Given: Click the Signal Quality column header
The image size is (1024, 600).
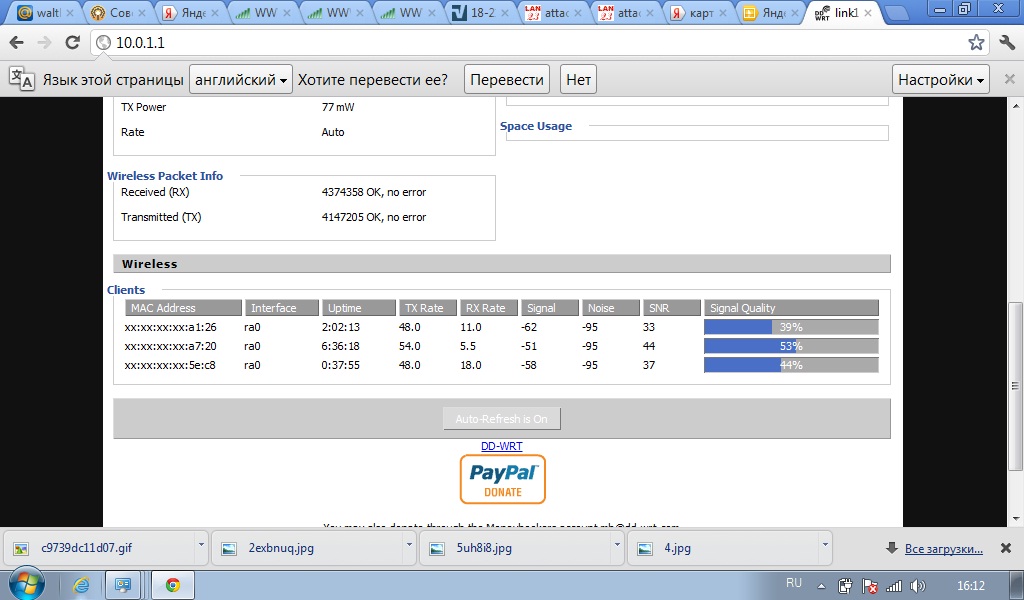Looking at the screenshot, I should pos(791,308).
